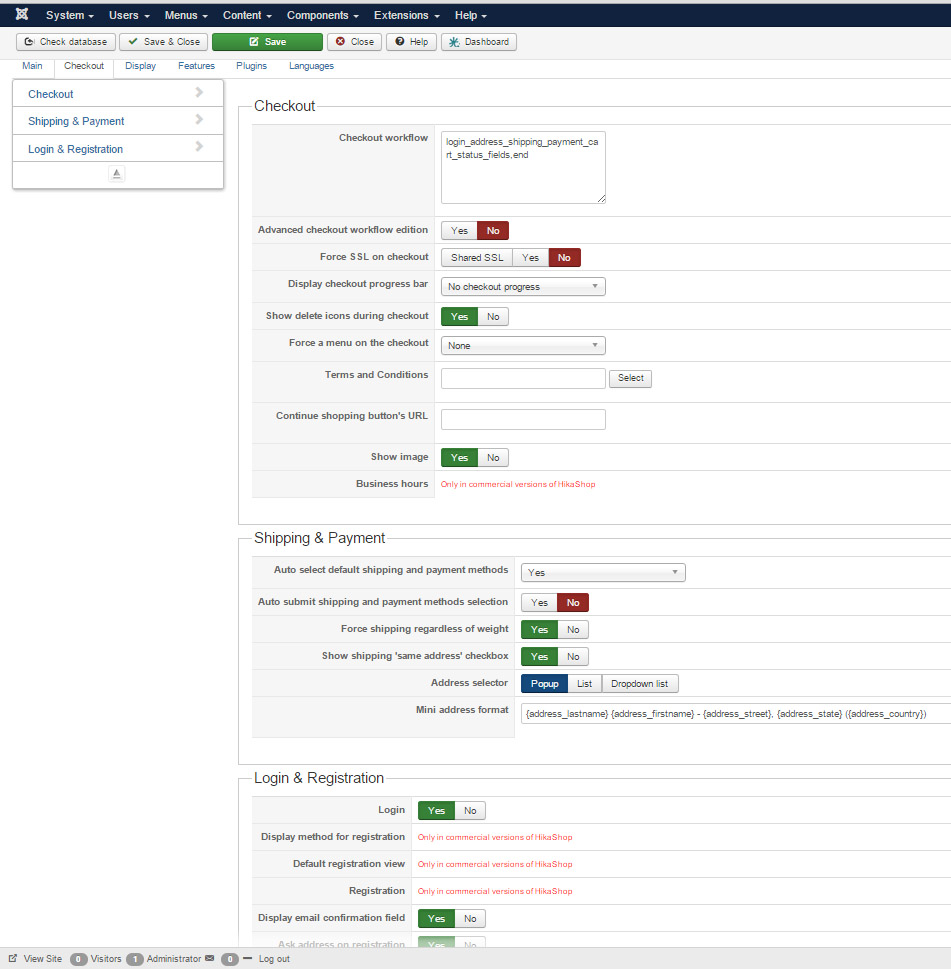Open the Extensions menu
Screen dimensions: 951x969
click(407, 15)
